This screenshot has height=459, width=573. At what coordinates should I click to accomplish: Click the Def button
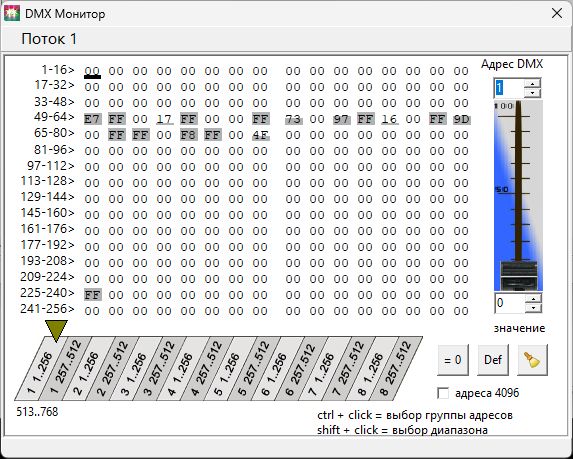(x=493, y=360)
